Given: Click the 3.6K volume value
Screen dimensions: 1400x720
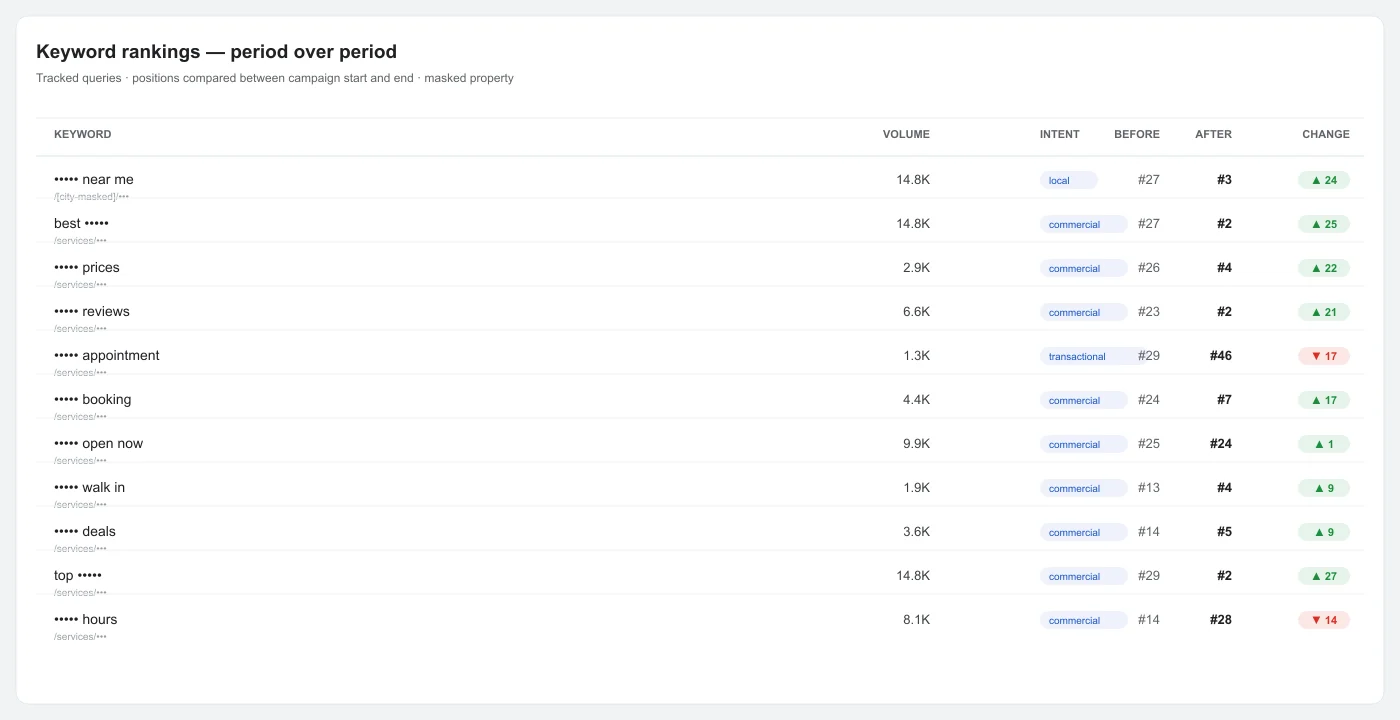Looking at the screenshot, I should (916, 531).
